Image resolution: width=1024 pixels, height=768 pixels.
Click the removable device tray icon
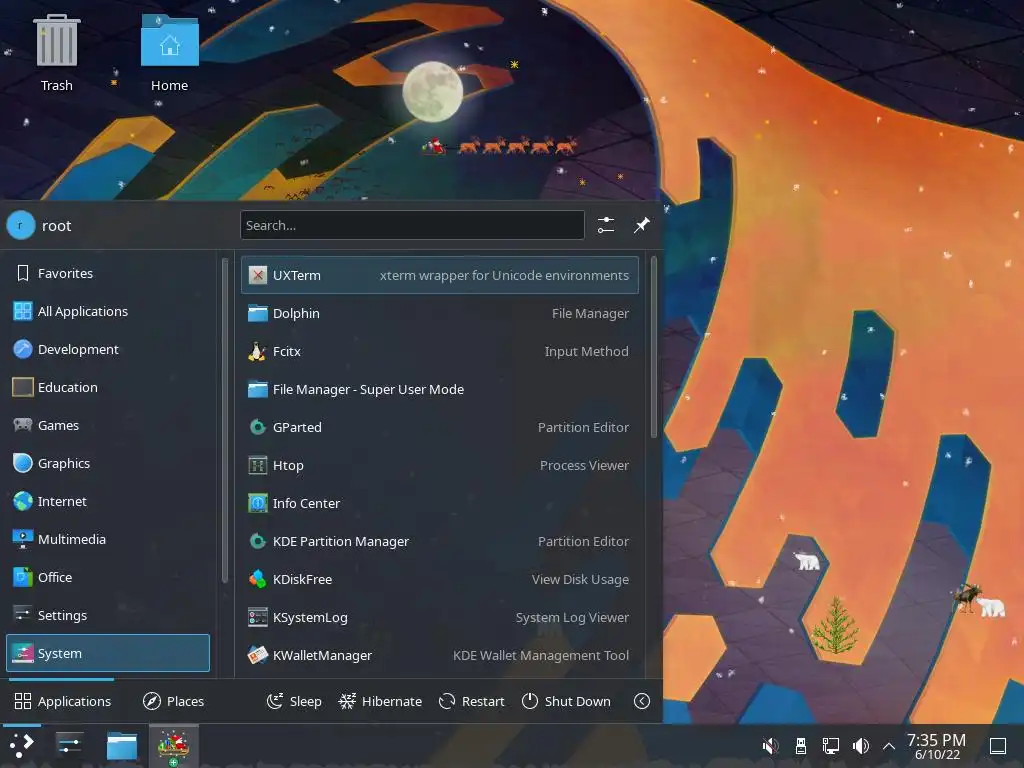[801, 746]
